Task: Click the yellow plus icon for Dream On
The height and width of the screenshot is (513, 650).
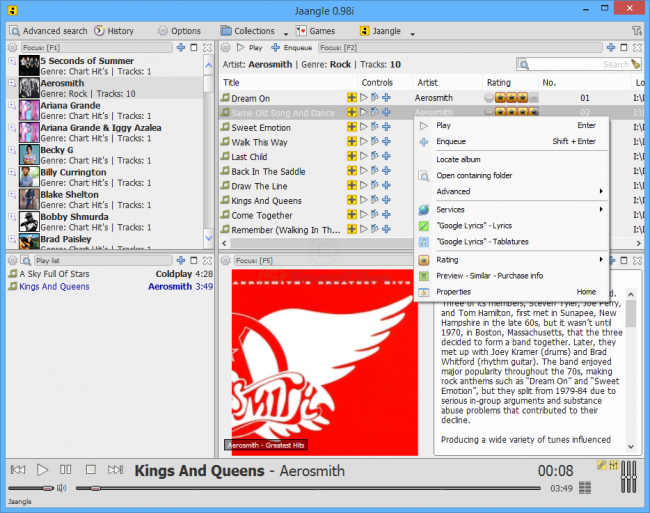Action: click(x=352, y=98)
